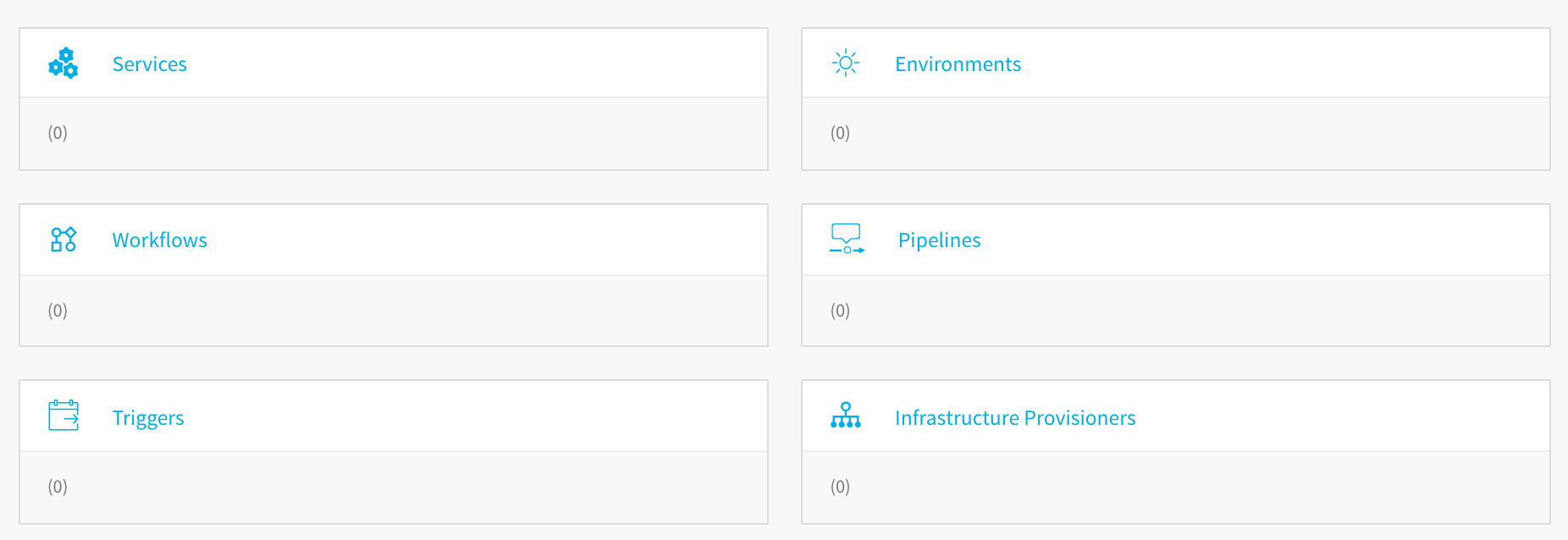Click the (0) count under Environments

[840, 133]
